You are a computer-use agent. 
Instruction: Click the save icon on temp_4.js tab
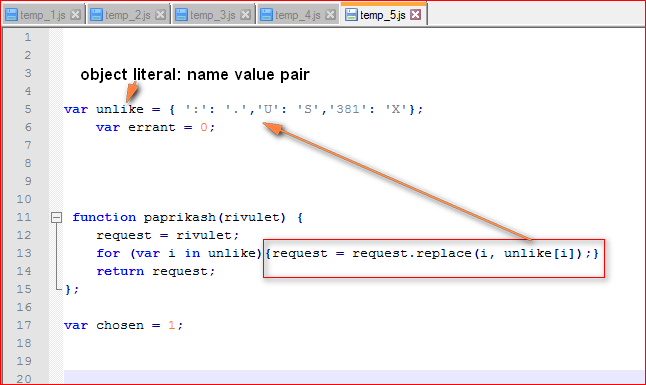(x=267, y=15)
